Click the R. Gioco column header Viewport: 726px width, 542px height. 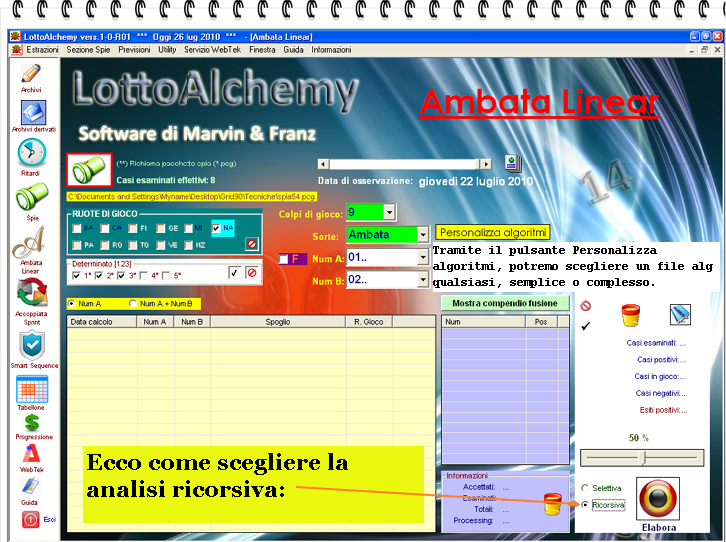click(x=369, y=322)
